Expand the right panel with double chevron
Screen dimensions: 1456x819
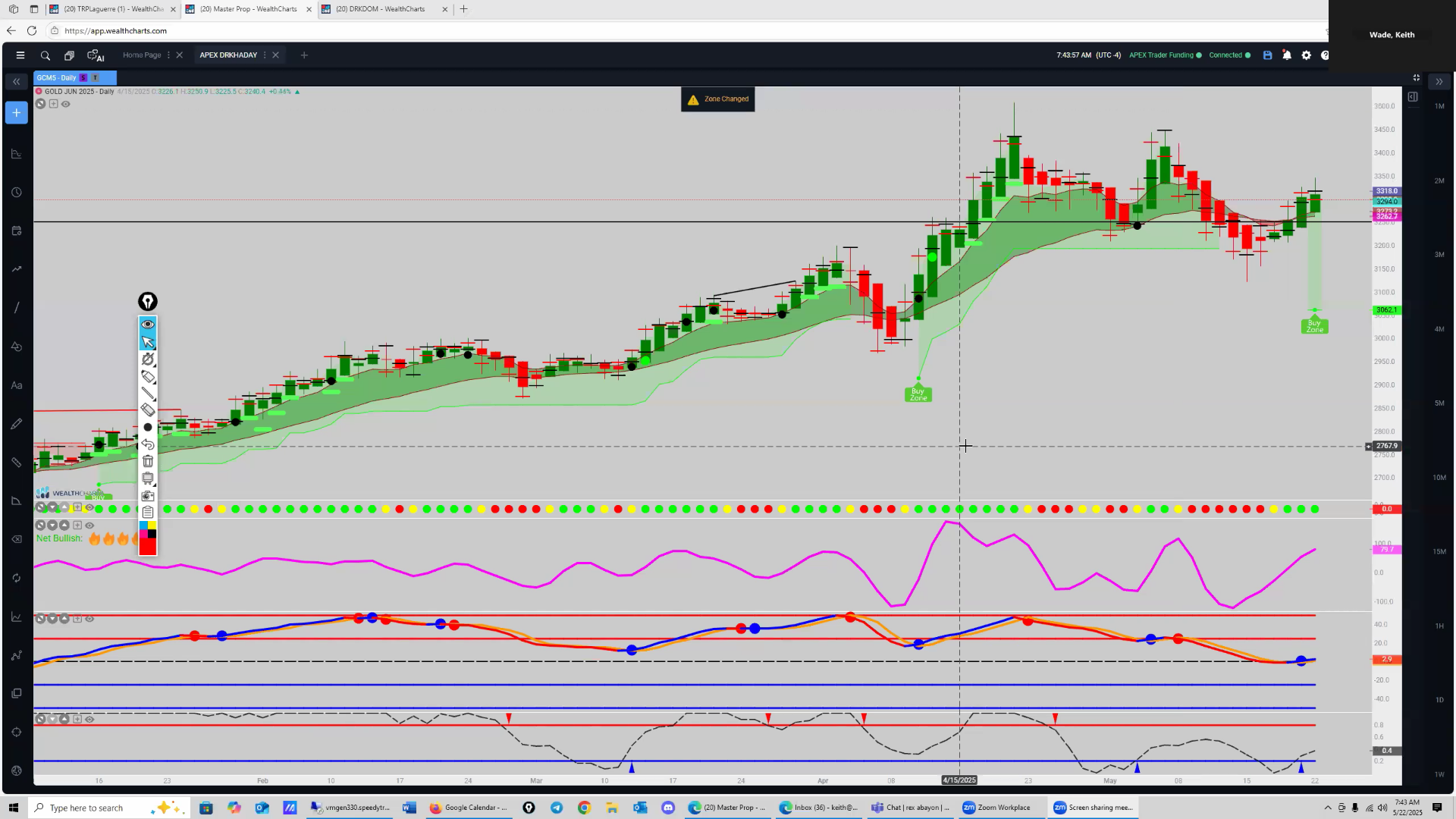[1439, 81]
